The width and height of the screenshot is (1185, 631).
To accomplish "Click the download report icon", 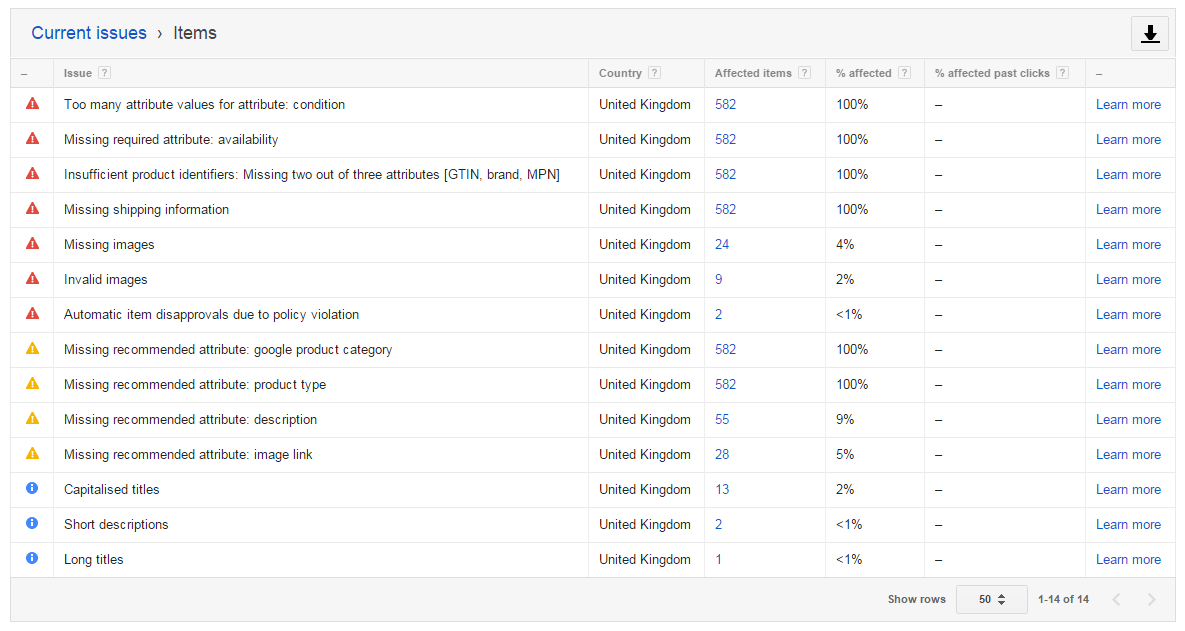I will (x=1150, y=34).
